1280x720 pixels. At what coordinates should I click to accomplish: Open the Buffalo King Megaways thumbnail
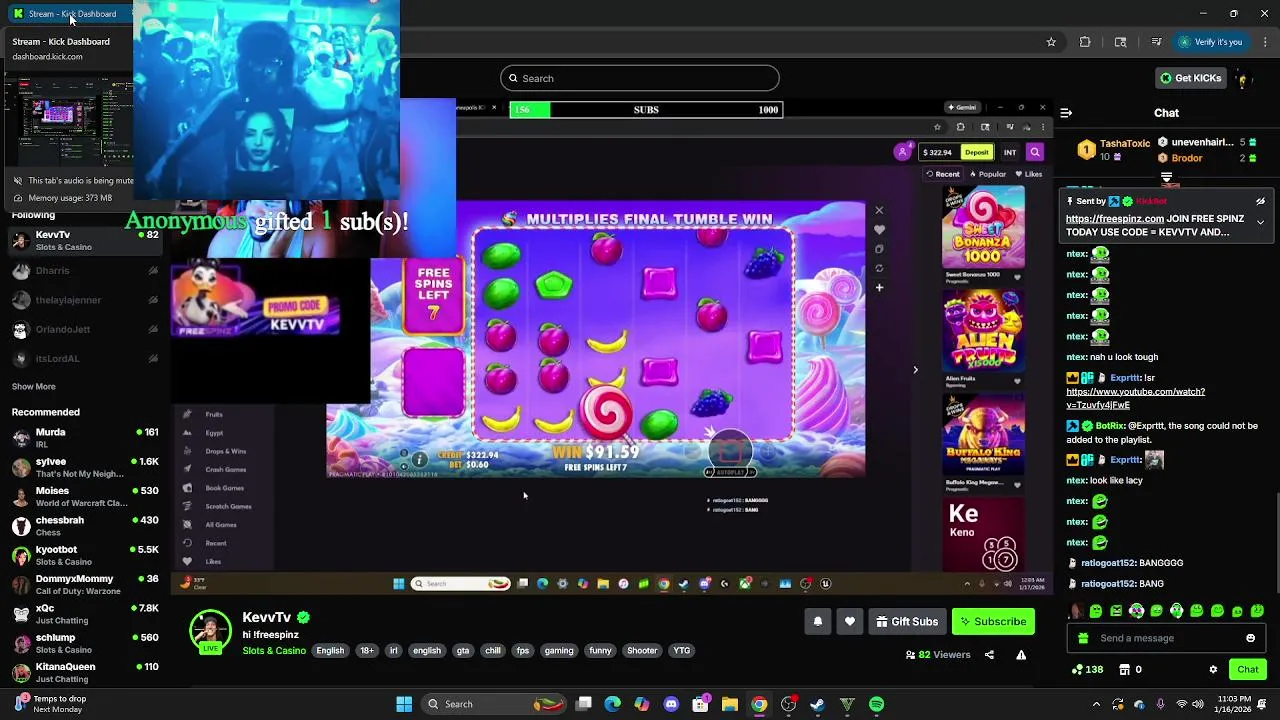(x=983, y=436)
